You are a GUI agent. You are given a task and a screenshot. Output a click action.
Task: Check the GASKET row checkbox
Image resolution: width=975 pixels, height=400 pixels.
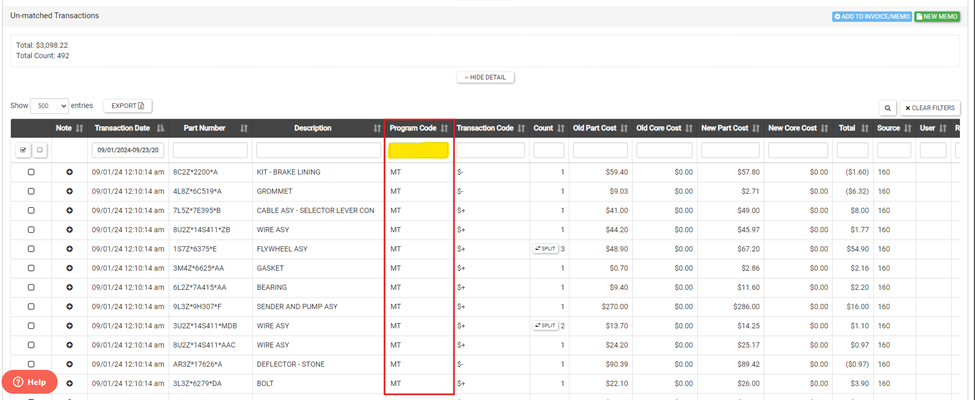coord(31,268)
